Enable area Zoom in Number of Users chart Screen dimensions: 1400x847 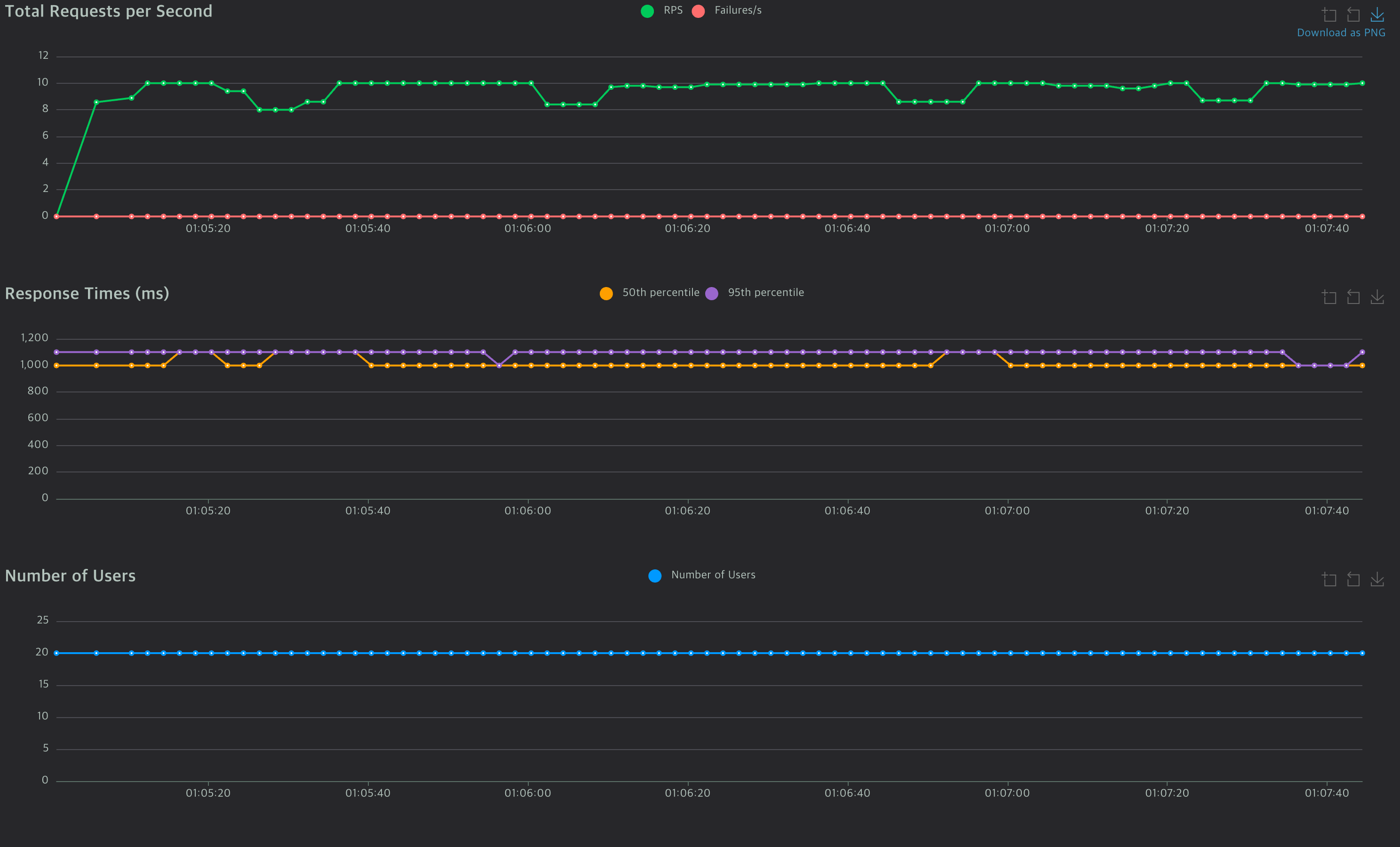(x=1329, y=579)
